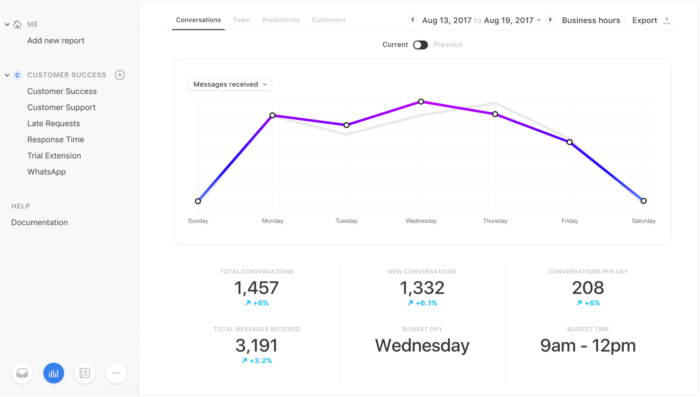Screen dimensions: 700x397
Task: Click the Business hours button
Action: click(x=591, y=20)
